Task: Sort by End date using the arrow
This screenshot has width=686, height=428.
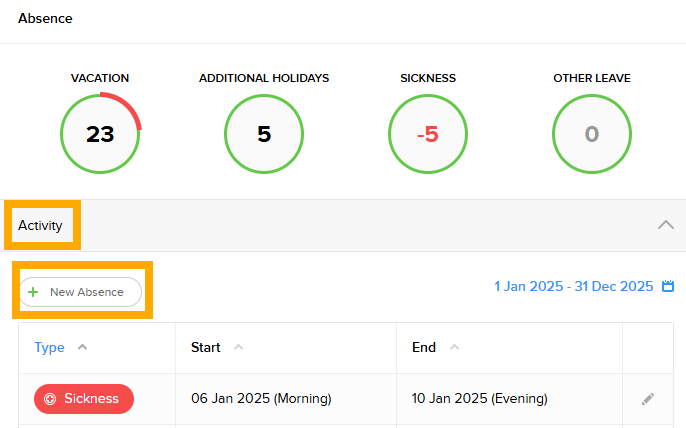Action: (454, 348)
